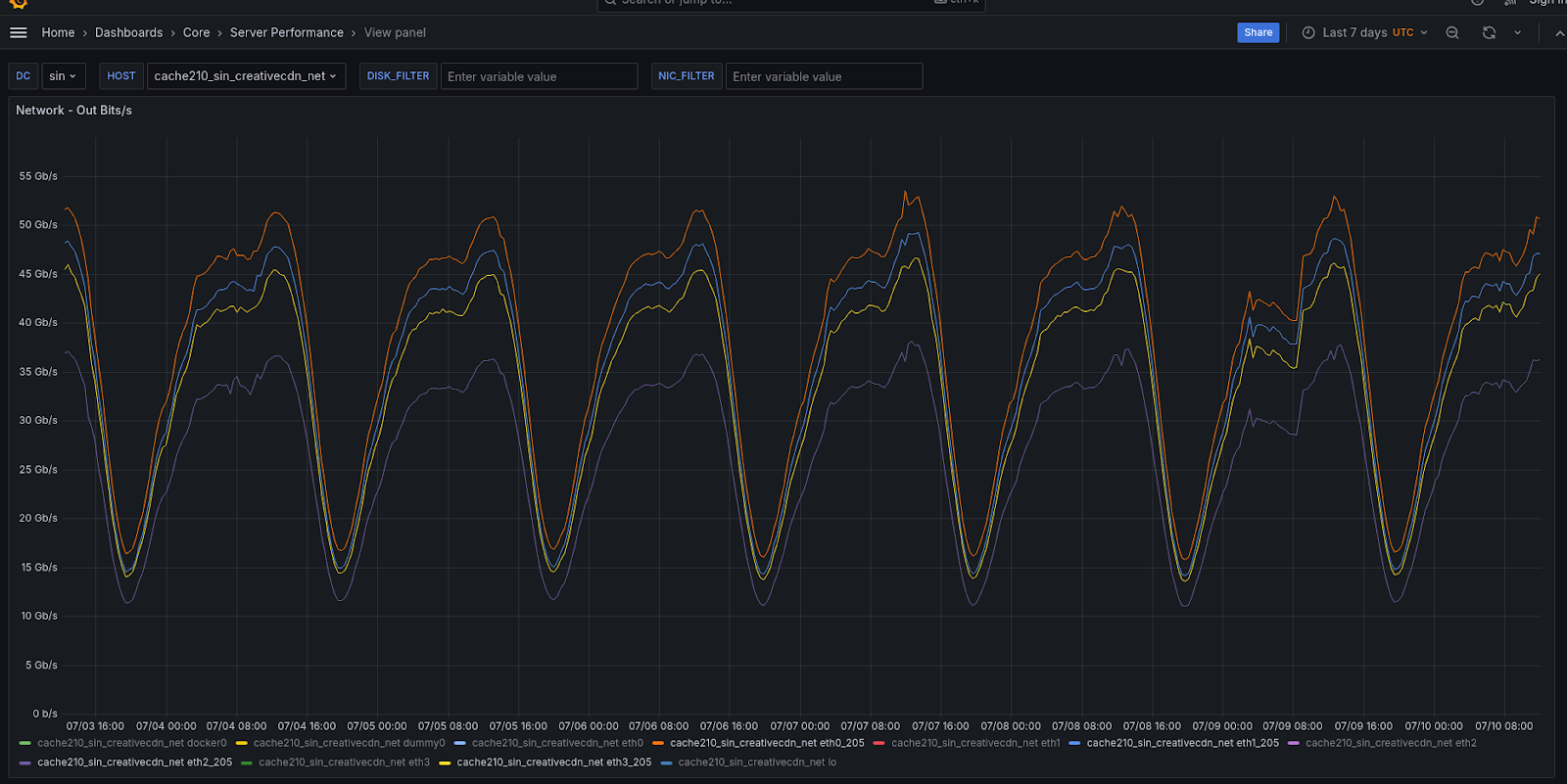Open the DC variable dropdown showing sin
The height and width of the screenshot is (784, 1567).
(x=64, y=76)
